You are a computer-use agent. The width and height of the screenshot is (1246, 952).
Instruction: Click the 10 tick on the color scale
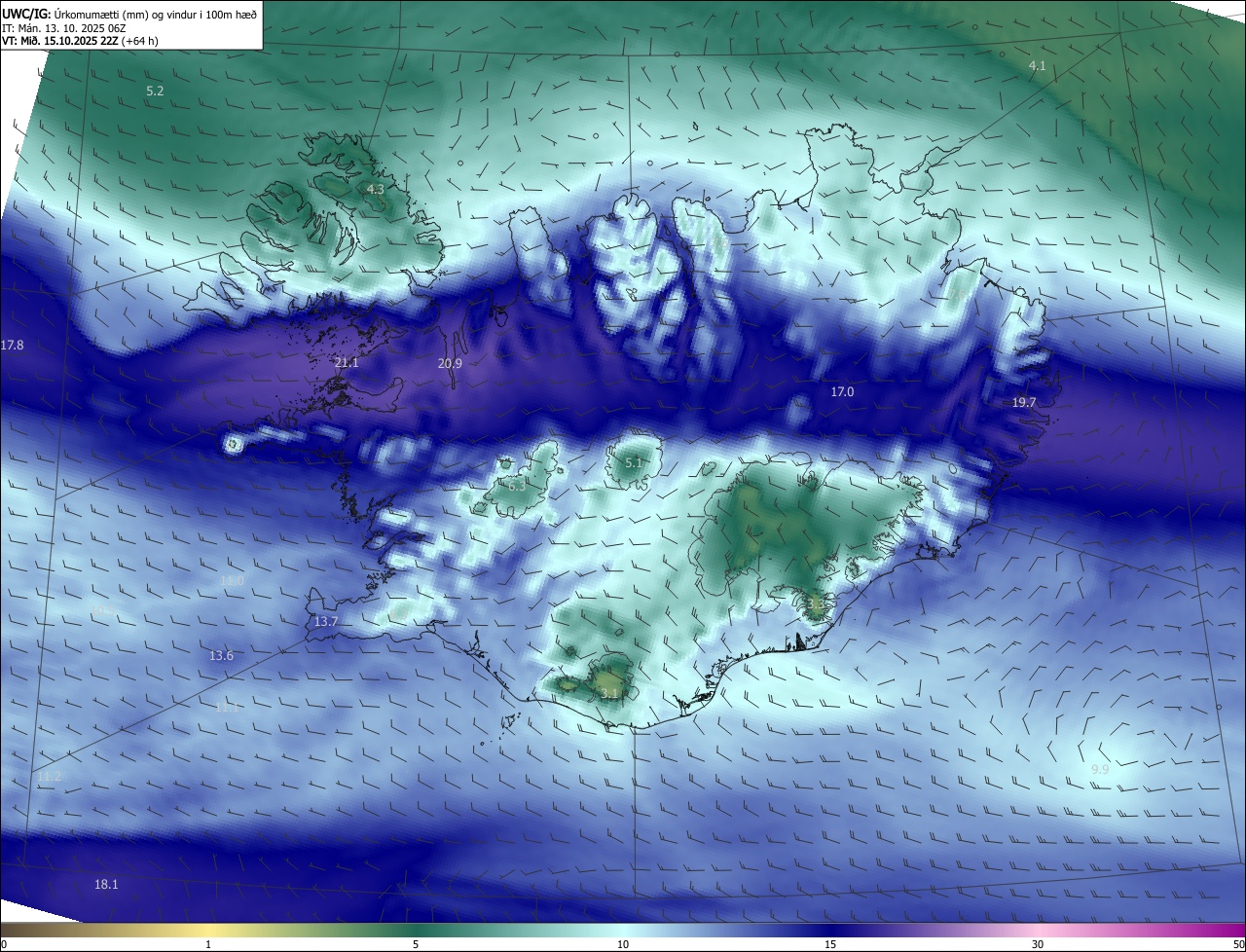point(623,944)
